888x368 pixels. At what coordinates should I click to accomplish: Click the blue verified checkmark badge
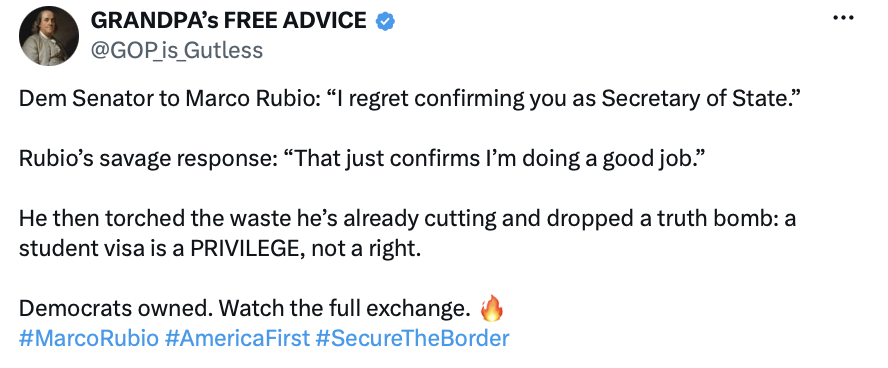386,22
